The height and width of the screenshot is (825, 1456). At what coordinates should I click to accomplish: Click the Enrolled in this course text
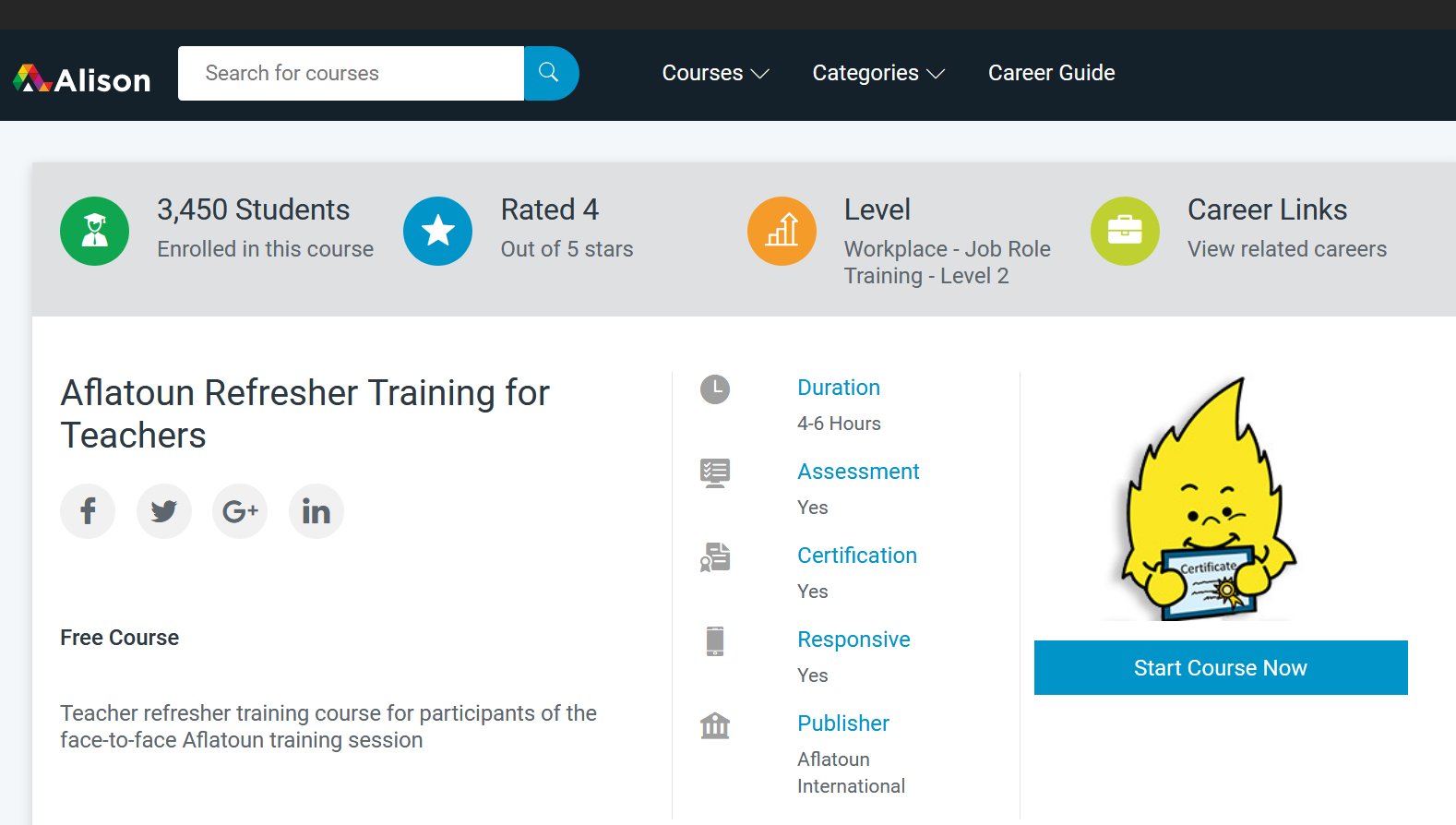pos(265,249)
